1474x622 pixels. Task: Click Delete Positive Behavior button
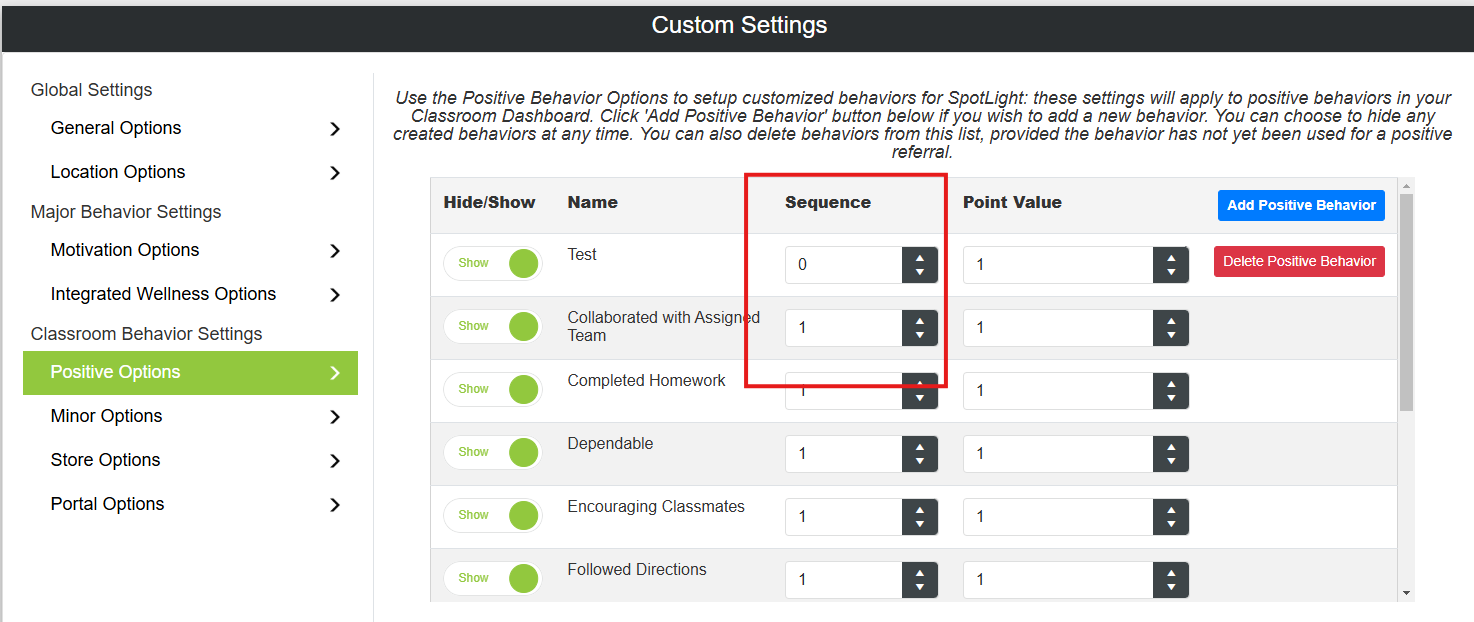[1299, 261]
